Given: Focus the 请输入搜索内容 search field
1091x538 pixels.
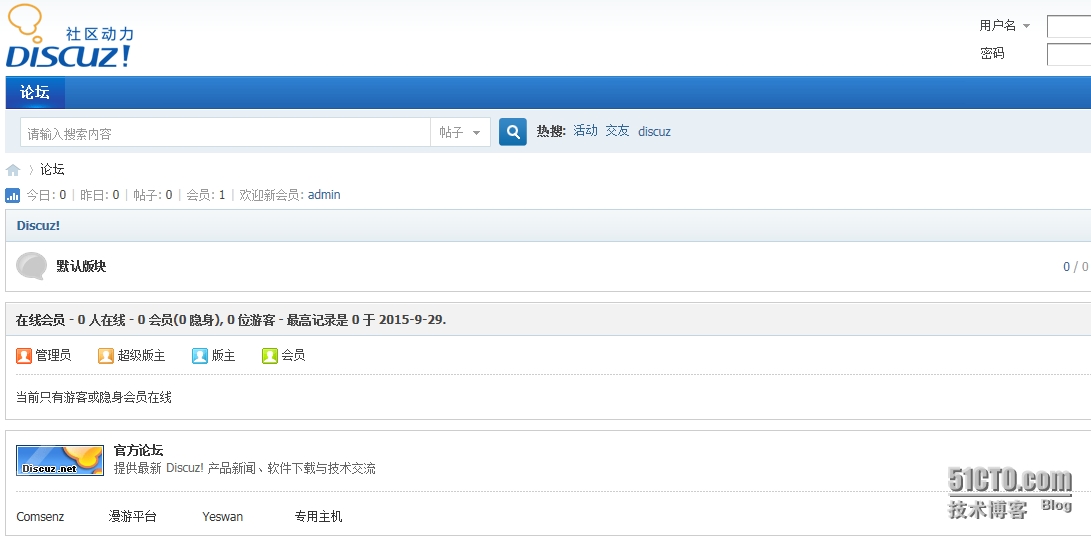Looking at the screenshot, I should (x=225, y=132).
